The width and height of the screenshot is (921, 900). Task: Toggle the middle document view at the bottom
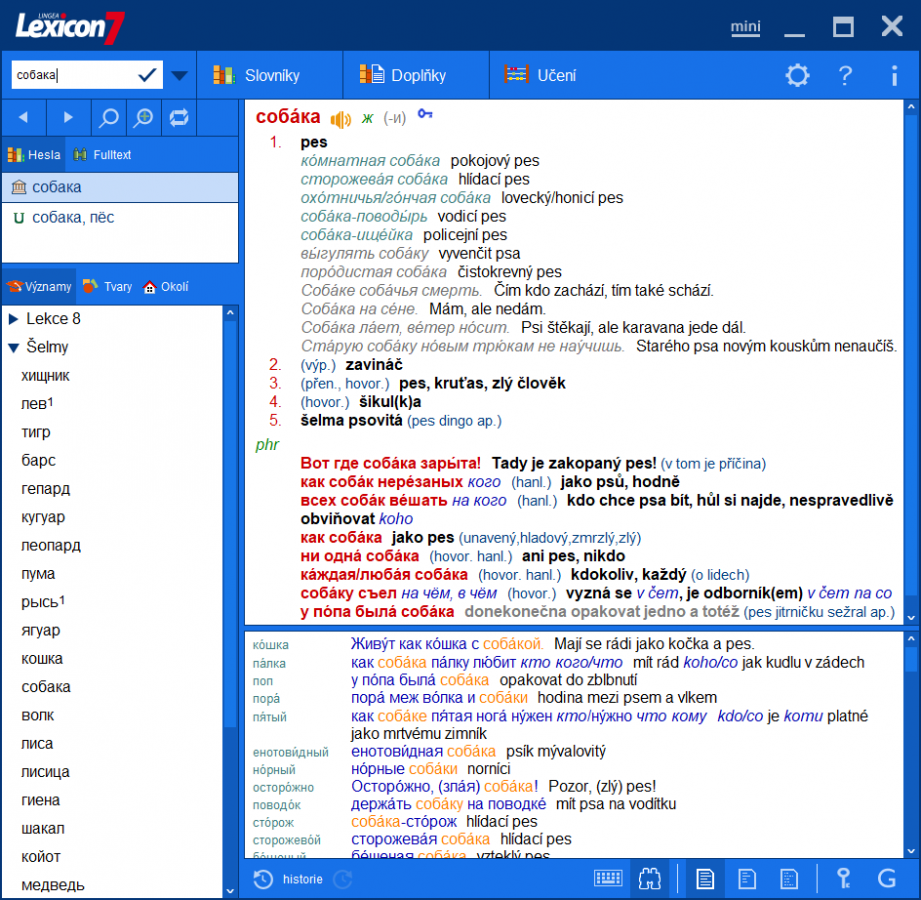[x=747, y=879]
